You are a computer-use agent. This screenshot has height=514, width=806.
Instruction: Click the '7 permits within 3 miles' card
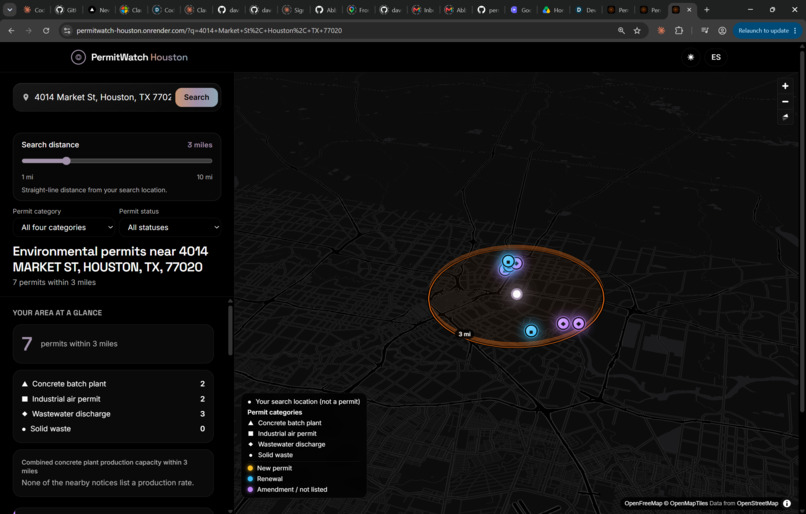point(113,343)
